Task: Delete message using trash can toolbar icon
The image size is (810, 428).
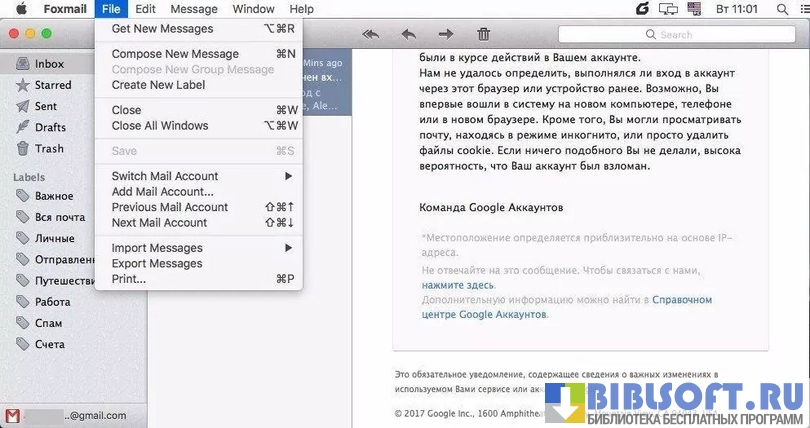Action: pyautogui.click(x=484, y=34)
